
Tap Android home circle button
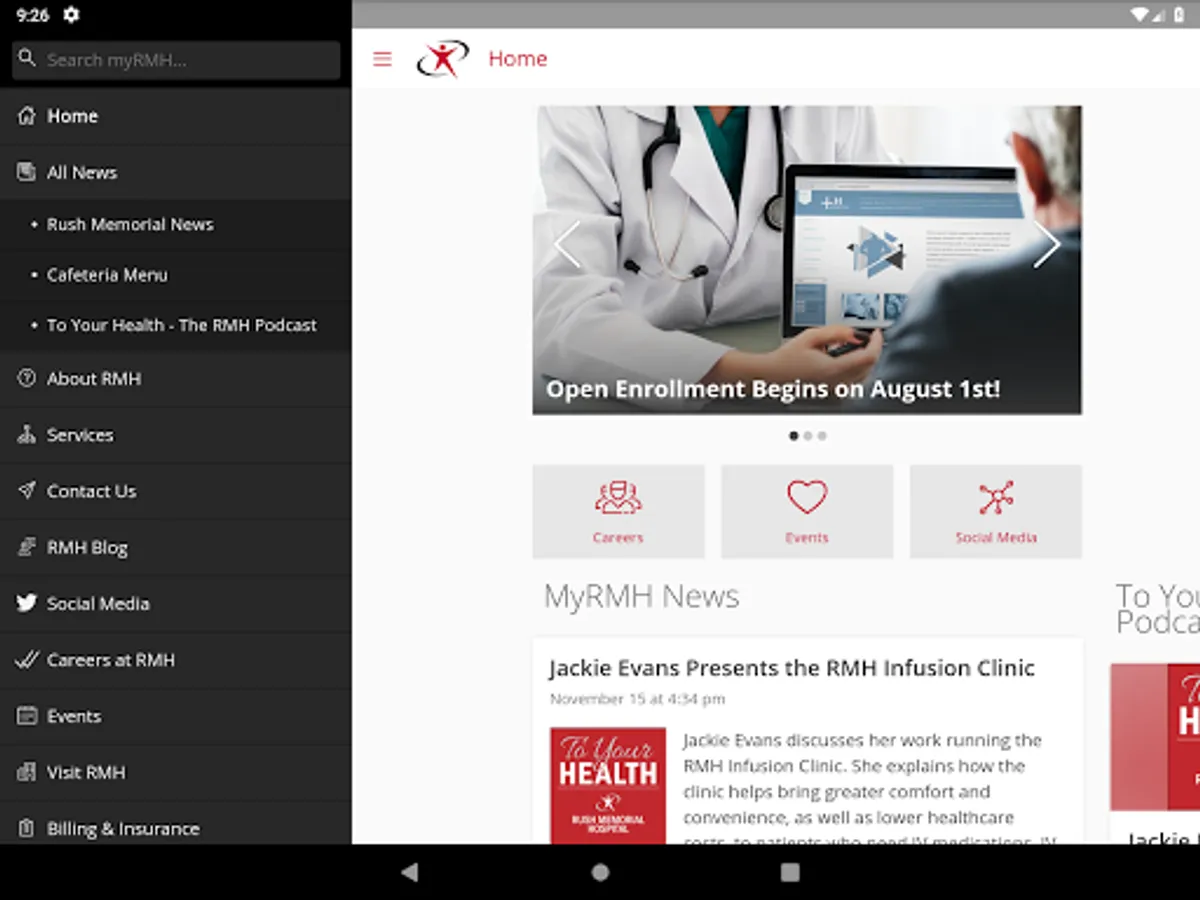point(600,872)
